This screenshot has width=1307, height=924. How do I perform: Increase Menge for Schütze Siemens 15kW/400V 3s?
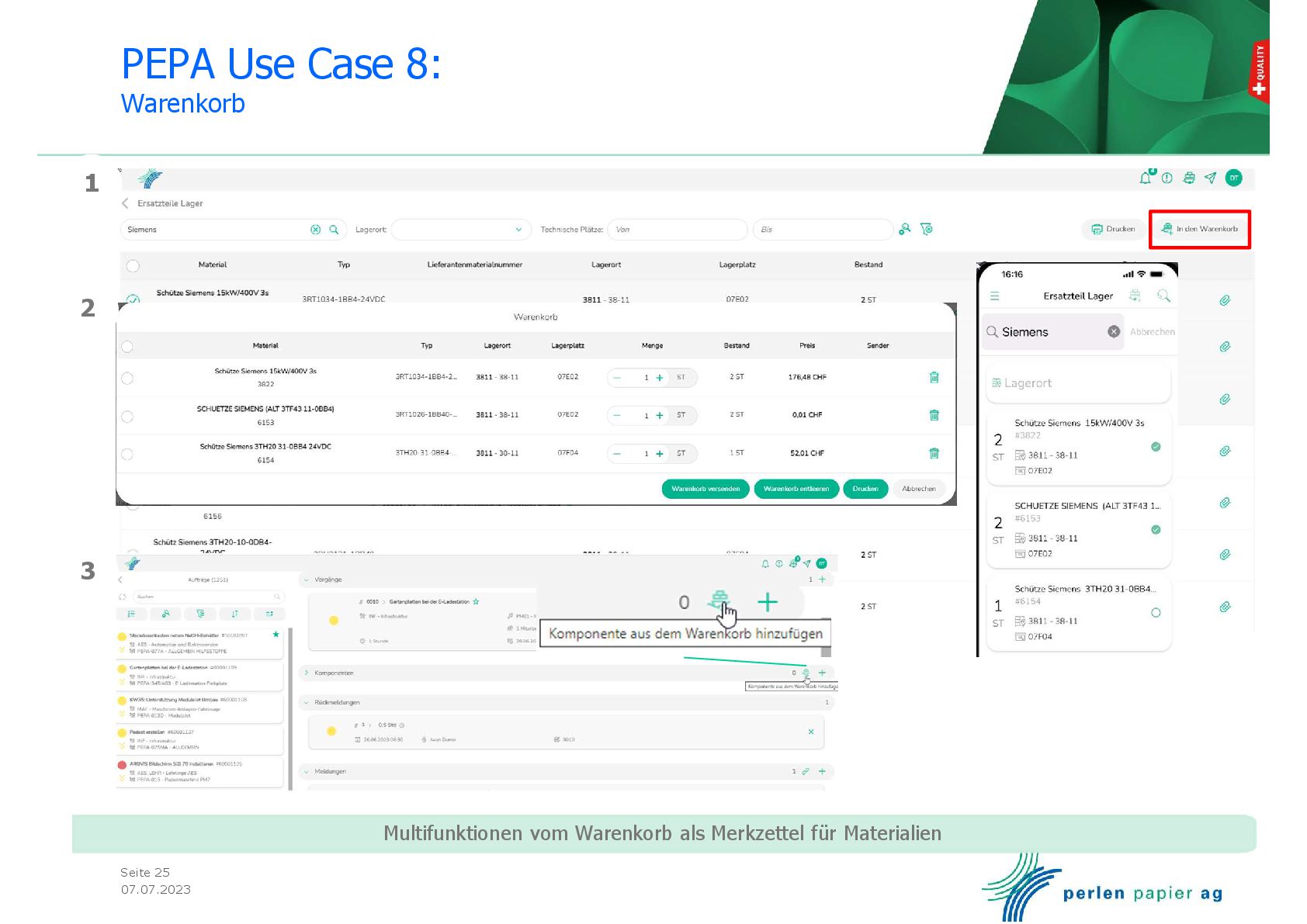tap(660, 378)
